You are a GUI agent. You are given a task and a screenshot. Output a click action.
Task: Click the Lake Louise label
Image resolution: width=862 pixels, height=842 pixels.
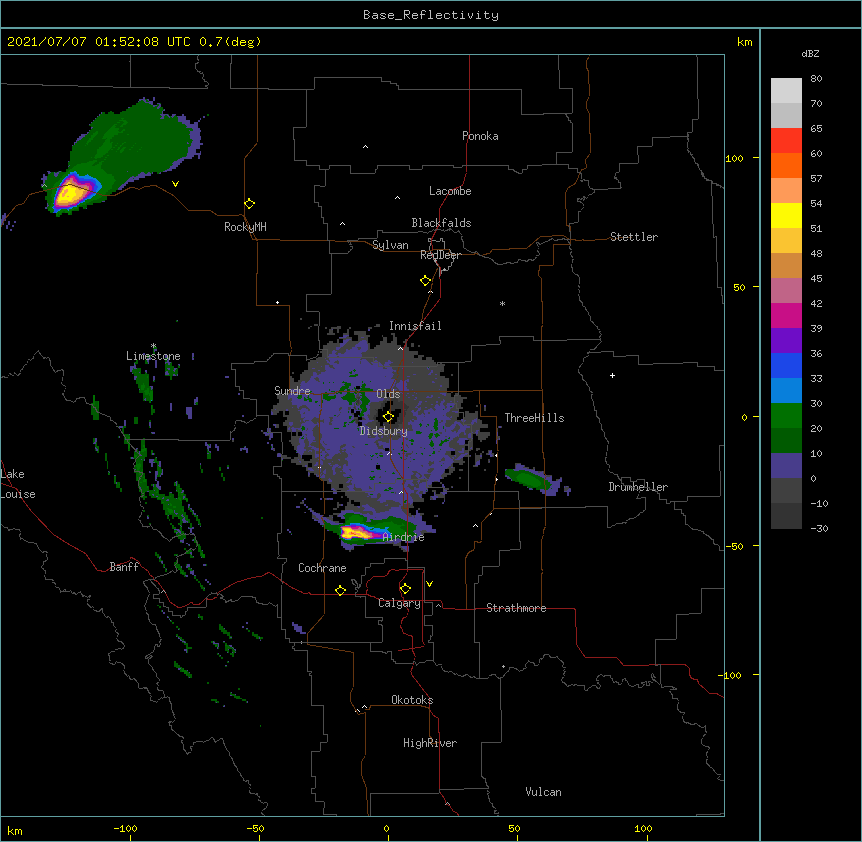pos(18,484)
